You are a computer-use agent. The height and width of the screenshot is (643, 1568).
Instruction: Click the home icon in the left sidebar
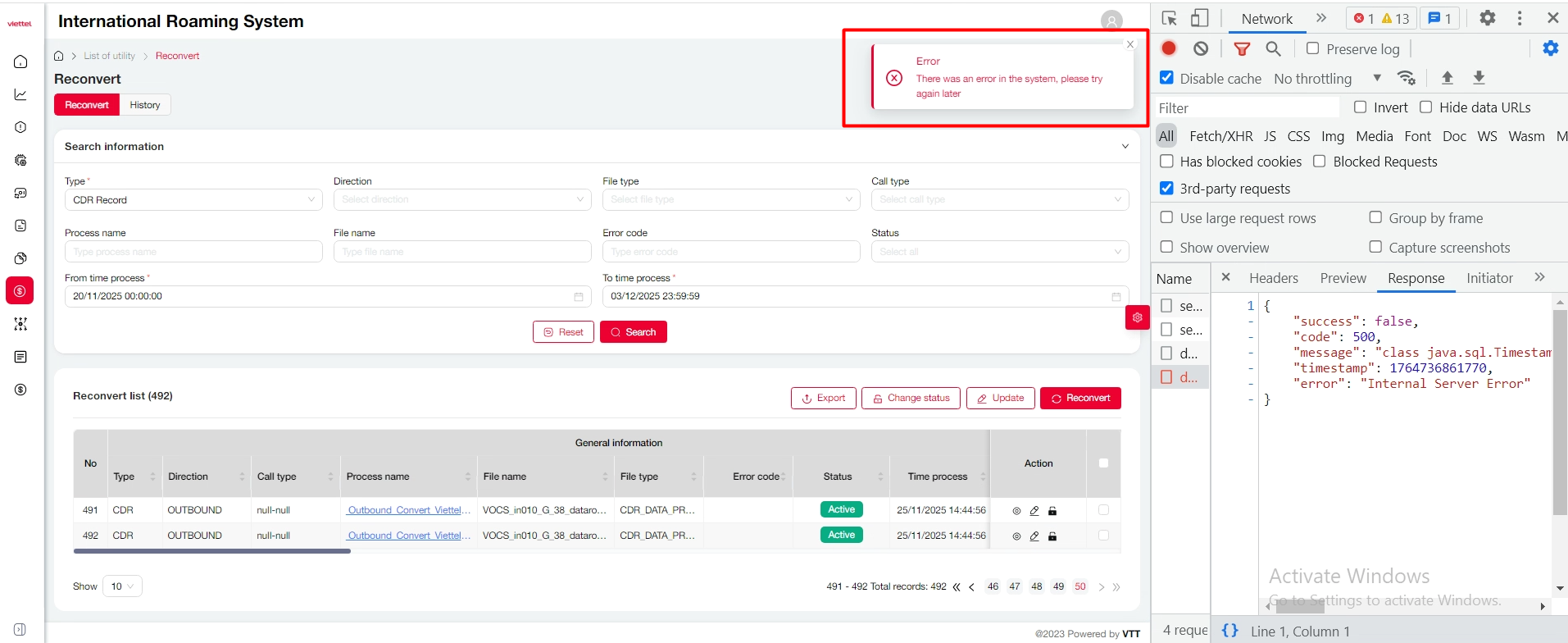[x=20, y=62]
